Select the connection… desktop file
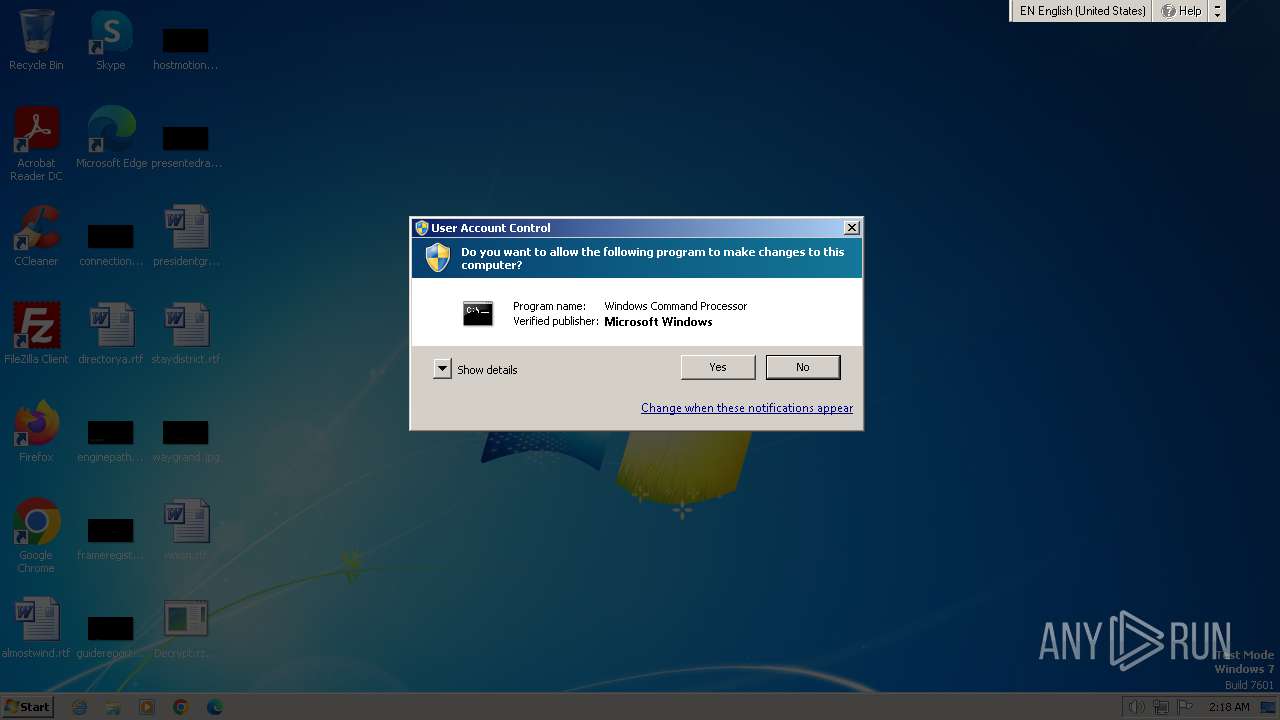Image resolution: width=1280 pixels, height=720 pixels. click(111, 242)
